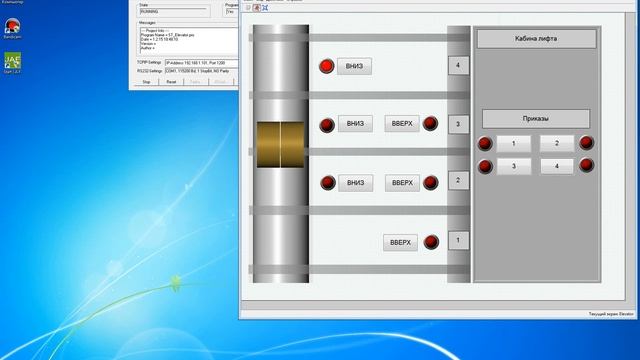This screenshot has width=640, height=360.
Task: Click the Reset button in the back window
Action: (x=171, y=82)
